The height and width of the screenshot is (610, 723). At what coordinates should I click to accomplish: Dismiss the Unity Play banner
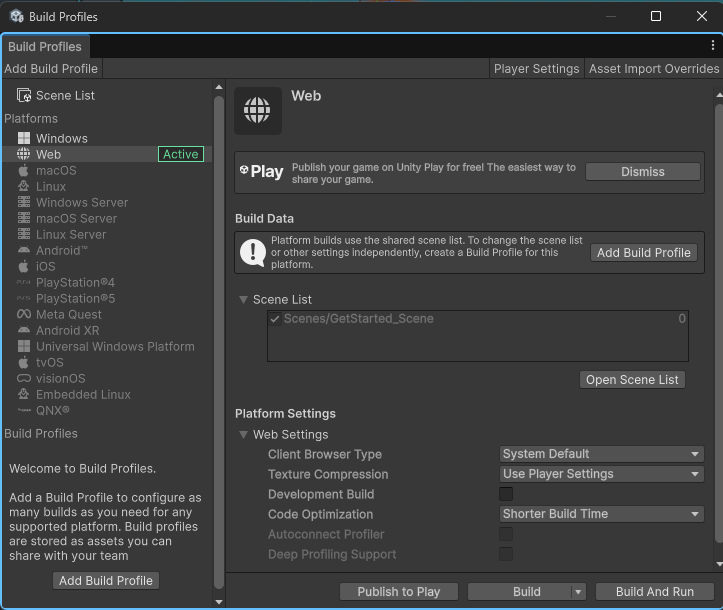643,172
